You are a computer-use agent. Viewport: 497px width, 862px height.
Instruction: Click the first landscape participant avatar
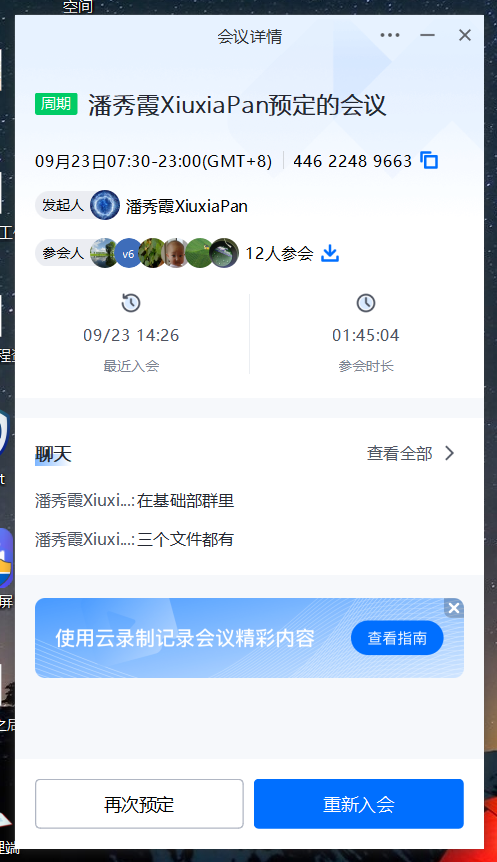pos(102,253)
